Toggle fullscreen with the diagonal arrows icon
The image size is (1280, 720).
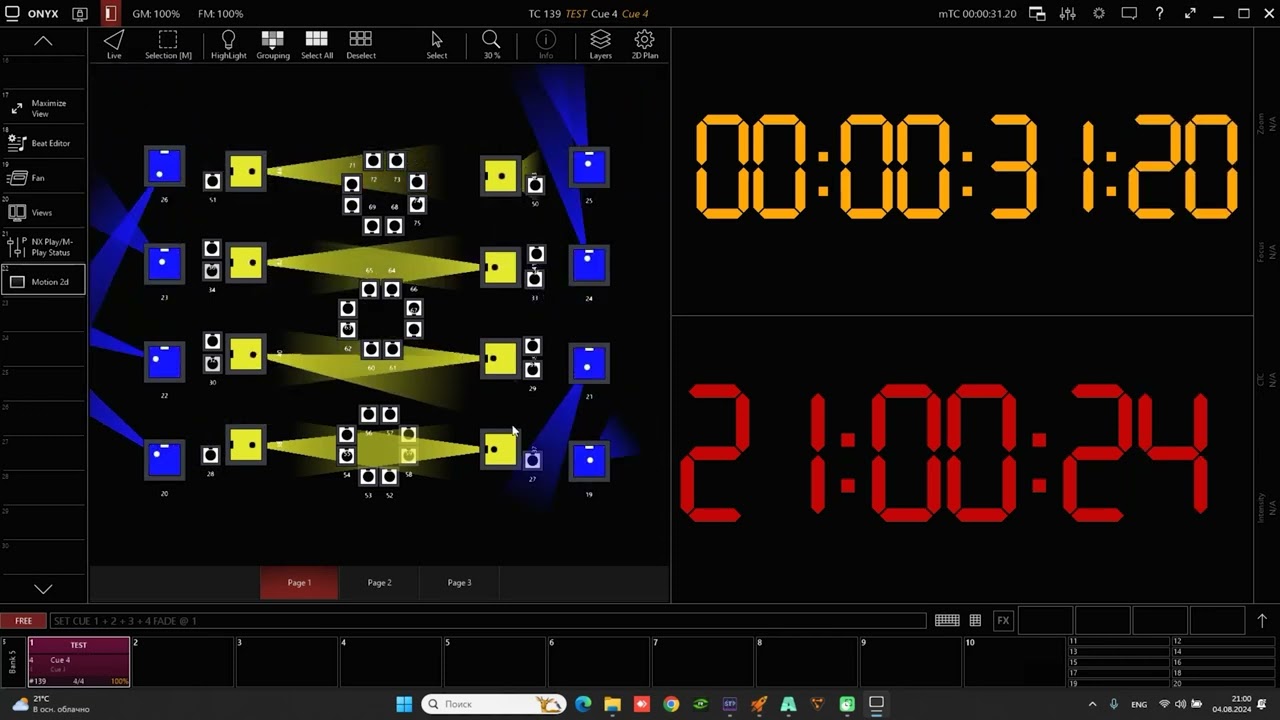[x=1190, y=14]
